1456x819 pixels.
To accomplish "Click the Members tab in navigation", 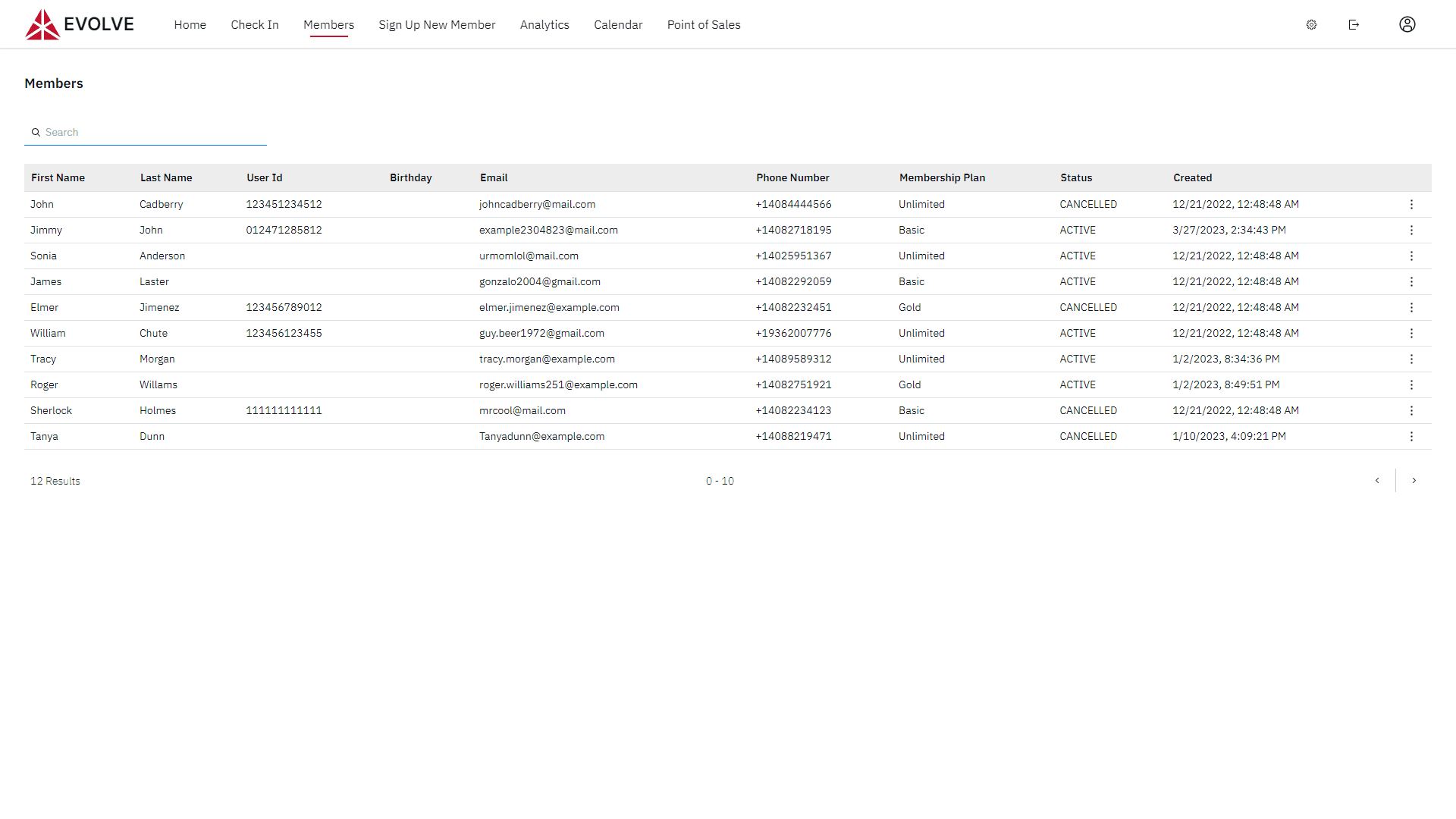I will 328,24.
